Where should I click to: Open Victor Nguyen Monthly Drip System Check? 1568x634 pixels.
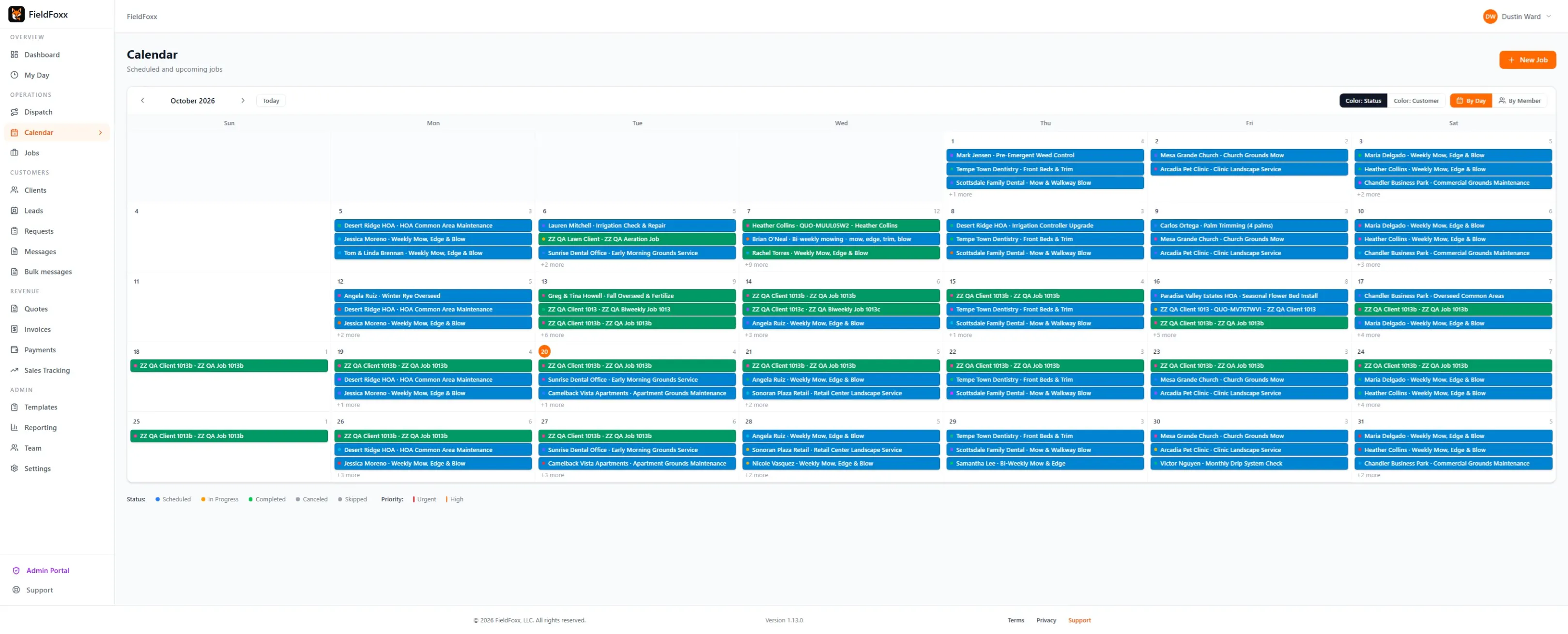click(1248, 464)
